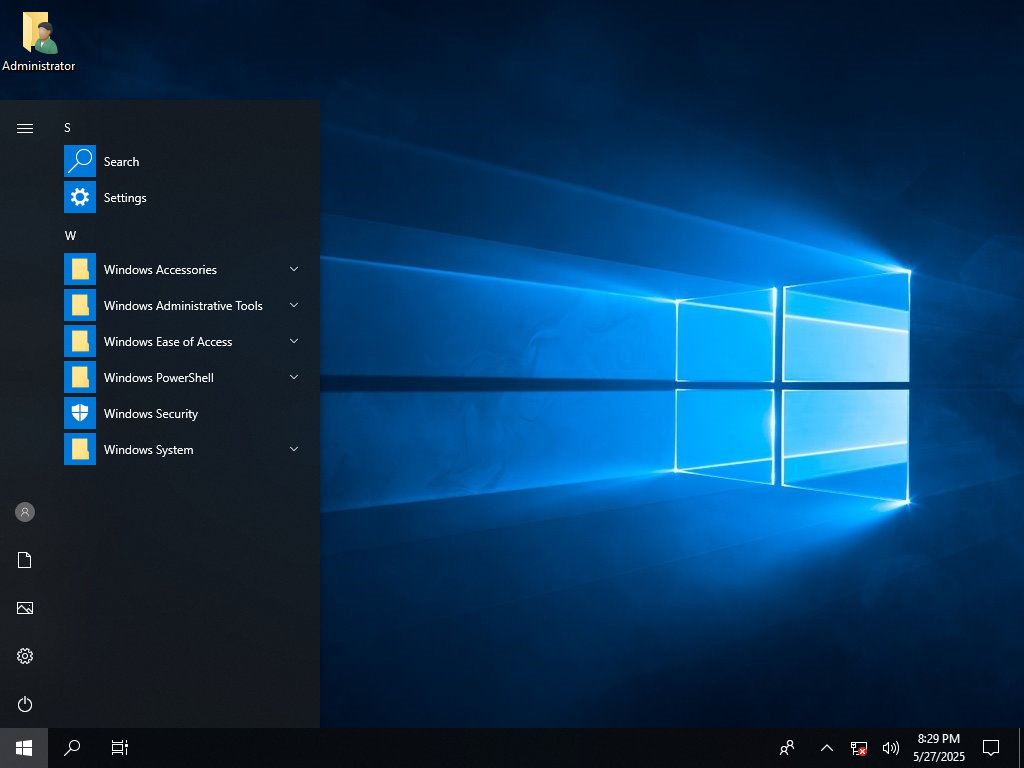1024x768 pixels.
Task: Select the Windows PowerShell text label
Action: pos(159,377)
